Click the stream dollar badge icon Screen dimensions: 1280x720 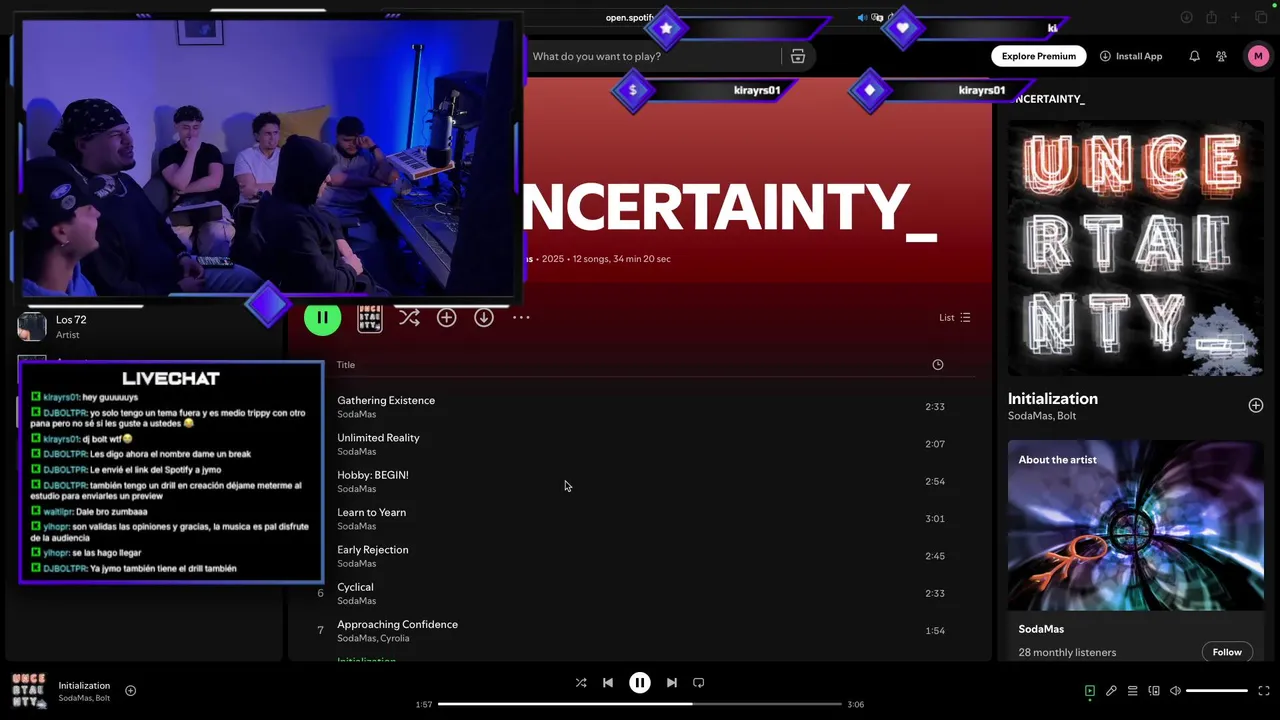pos(632,90)
